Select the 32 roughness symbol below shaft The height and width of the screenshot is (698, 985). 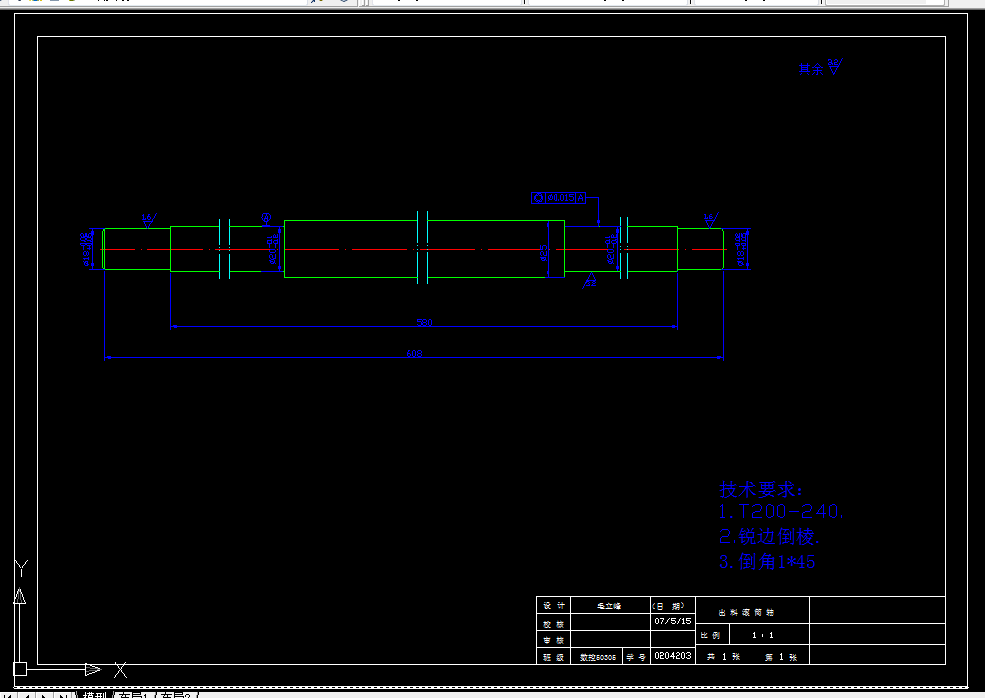590,280
